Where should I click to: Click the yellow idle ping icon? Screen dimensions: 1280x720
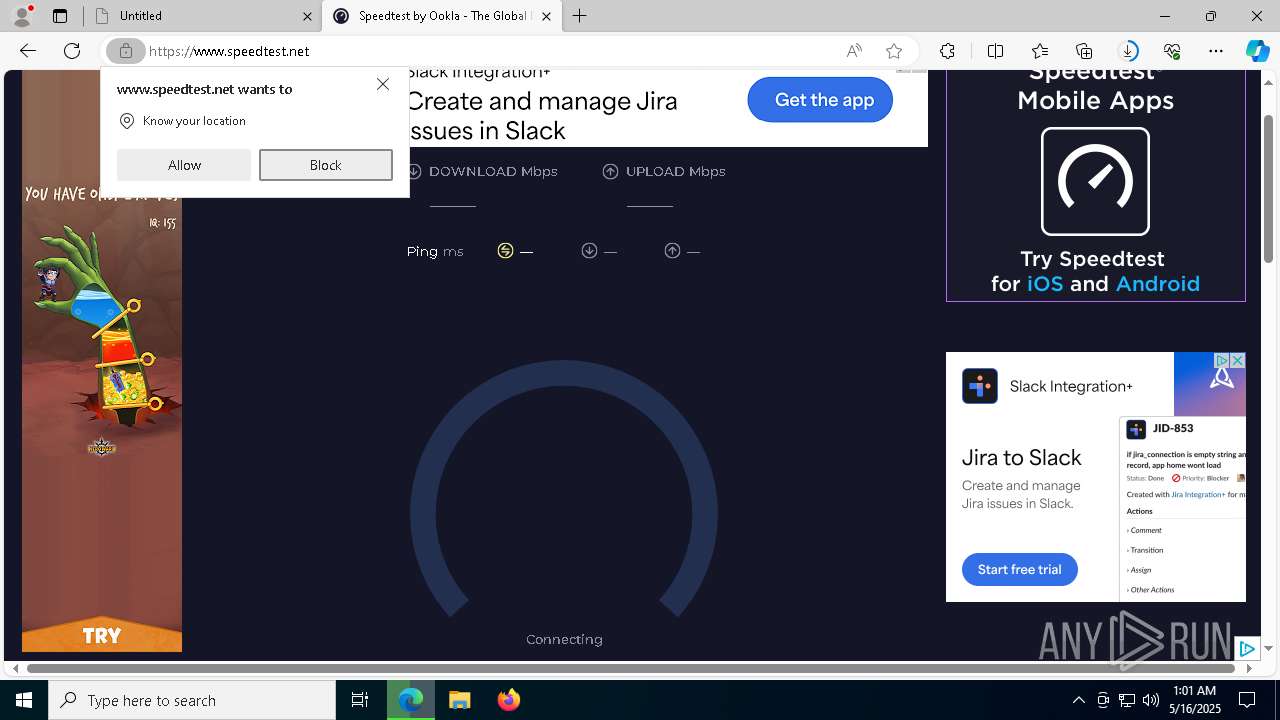tap(505, 251)
